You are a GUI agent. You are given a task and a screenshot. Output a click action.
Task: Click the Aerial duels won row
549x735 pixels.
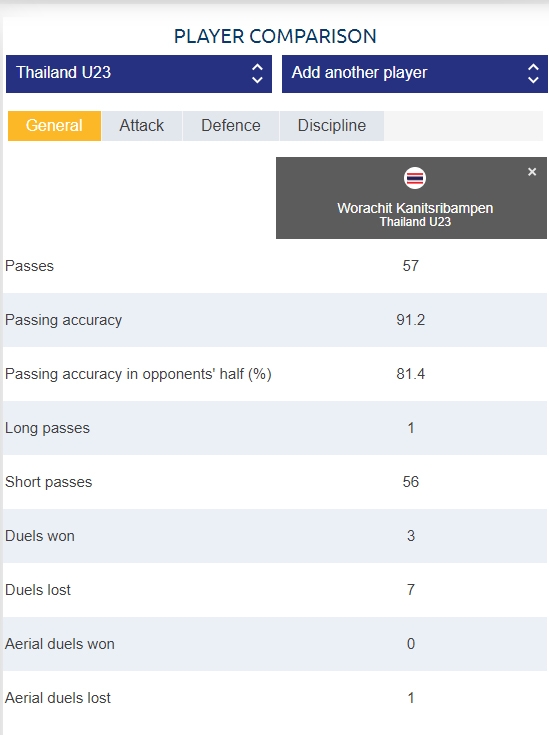click(x=275, y=644)
